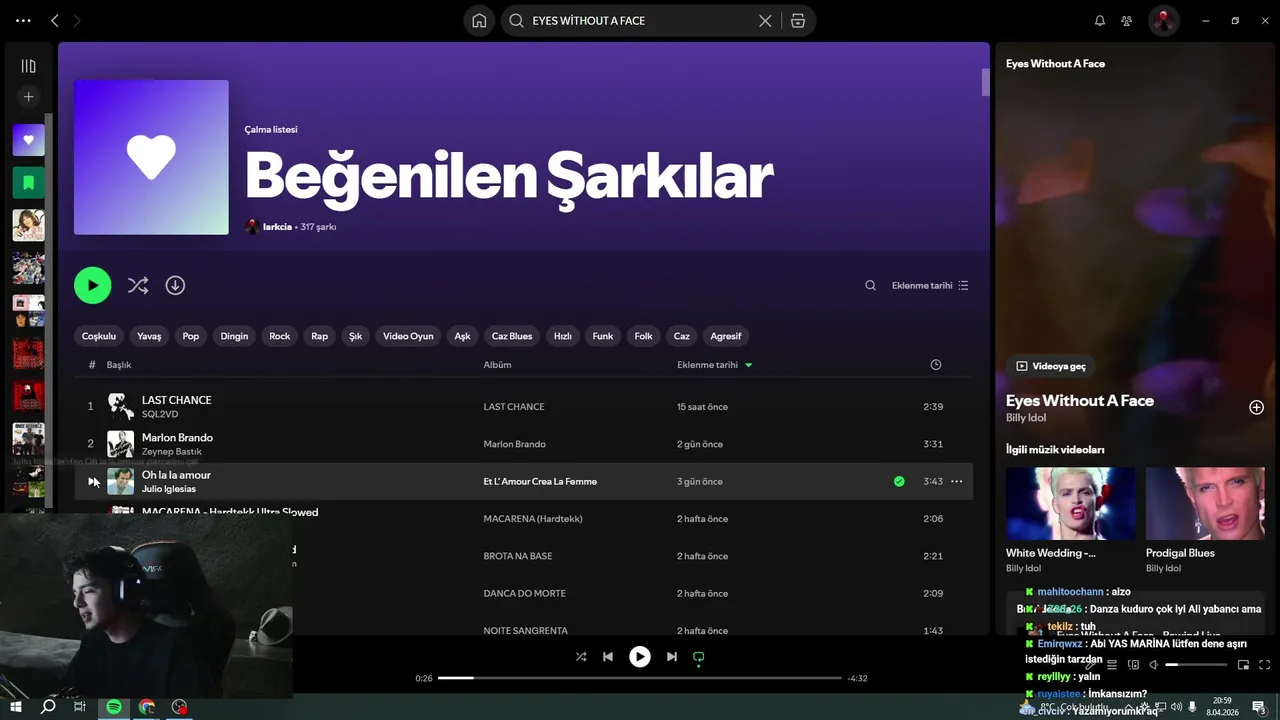Open the Windows Start menu
The image size is (1280, 720).
(x=15, y=707)
